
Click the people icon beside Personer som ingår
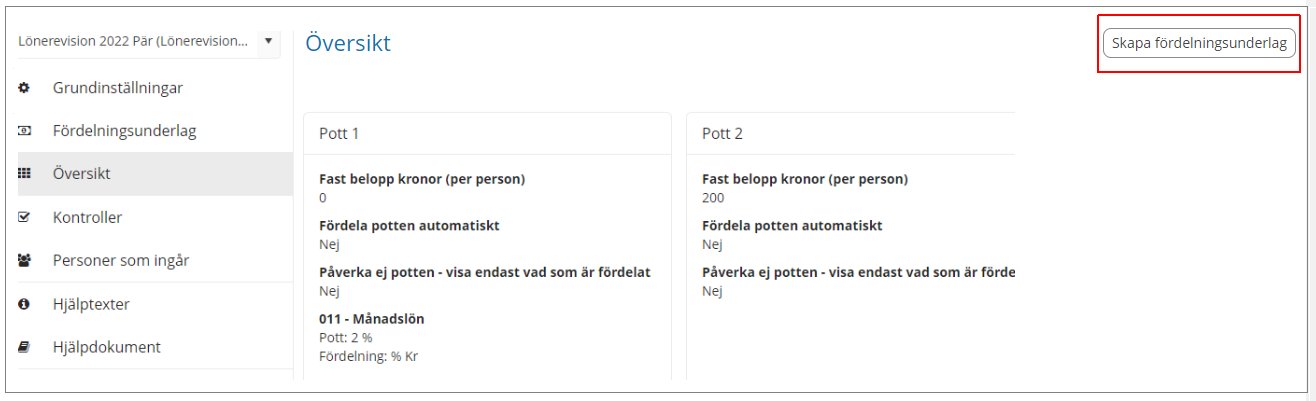pos(24,261)
